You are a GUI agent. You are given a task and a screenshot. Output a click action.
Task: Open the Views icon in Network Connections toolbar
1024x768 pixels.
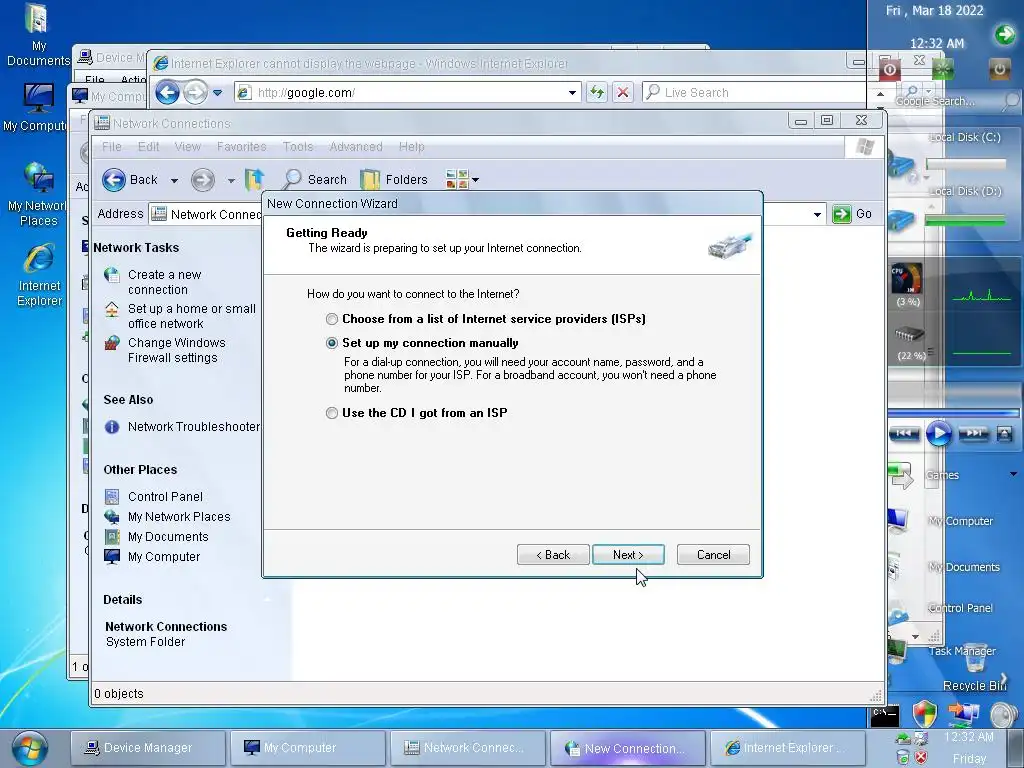pos(456,179)
